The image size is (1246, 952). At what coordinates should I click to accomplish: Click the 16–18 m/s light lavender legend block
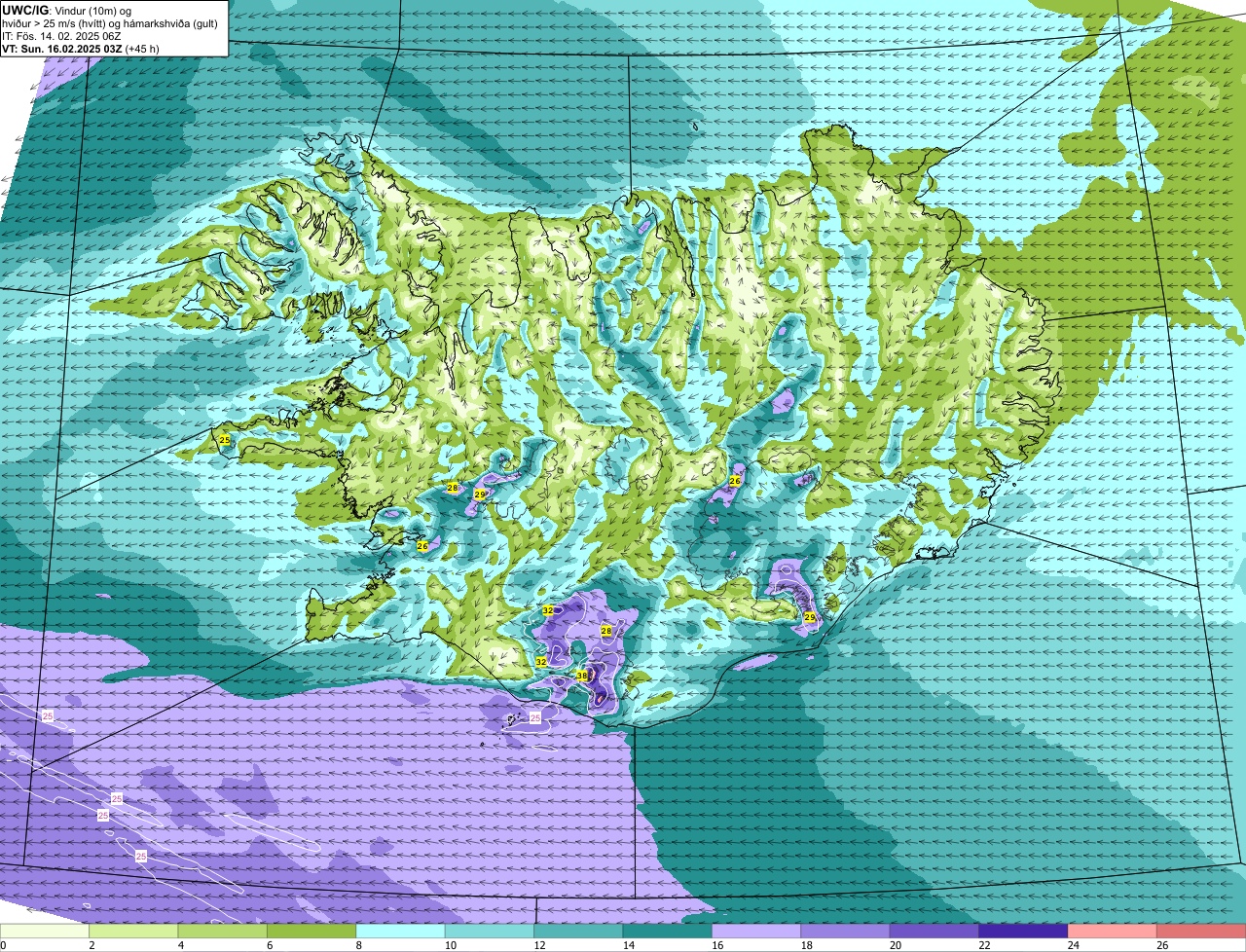click(756, 932)
